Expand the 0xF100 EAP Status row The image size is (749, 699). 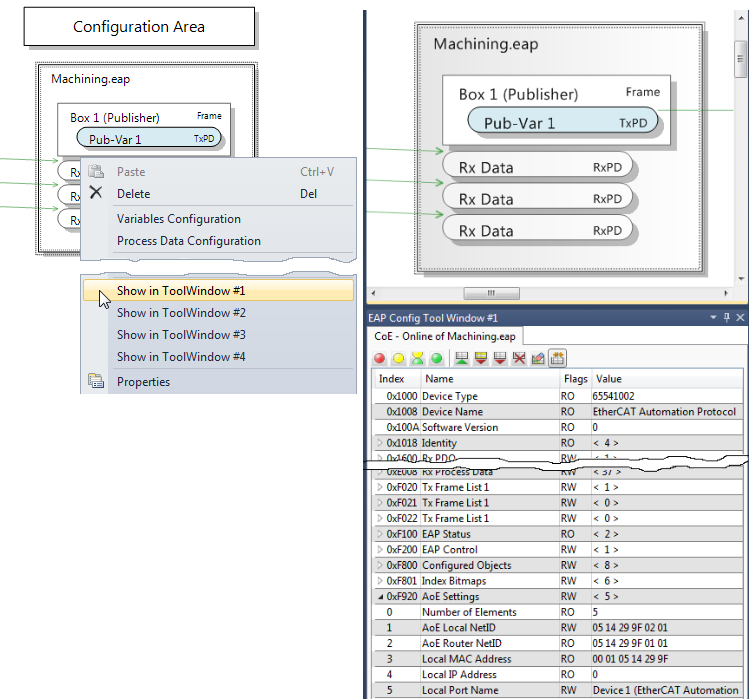[x=380, y=534]
